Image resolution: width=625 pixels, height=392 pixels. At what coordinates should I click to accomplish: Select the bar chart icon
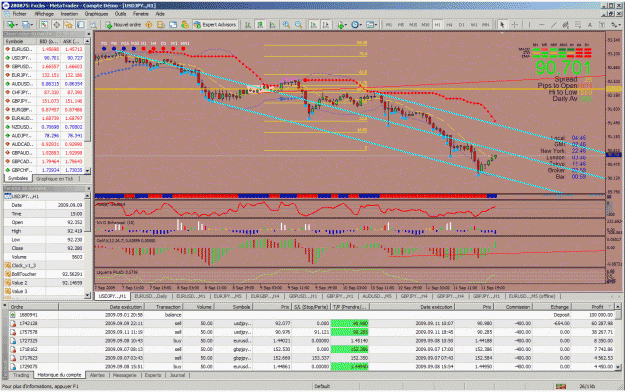[248, 25]
